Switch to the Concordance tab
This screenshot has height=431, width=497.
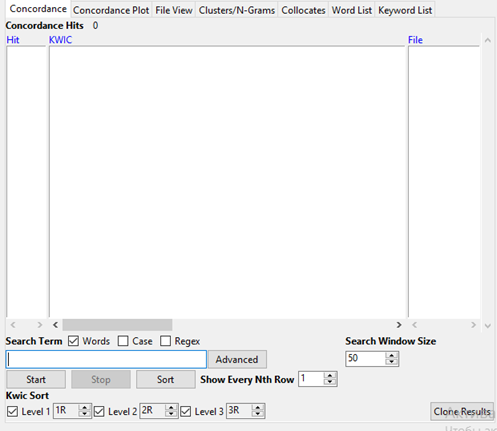(38, 9)
